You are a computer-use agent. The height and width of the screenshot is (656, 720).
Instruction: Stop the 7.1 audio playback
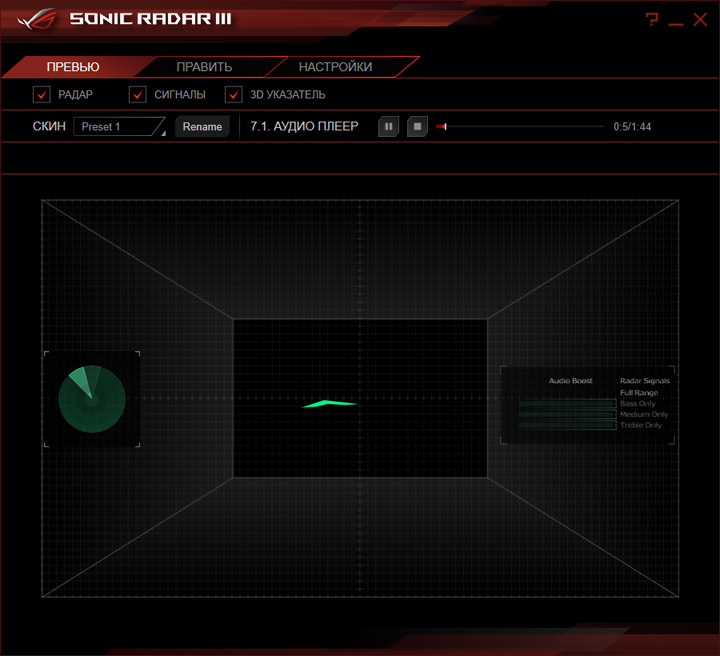tap(417, 127)
